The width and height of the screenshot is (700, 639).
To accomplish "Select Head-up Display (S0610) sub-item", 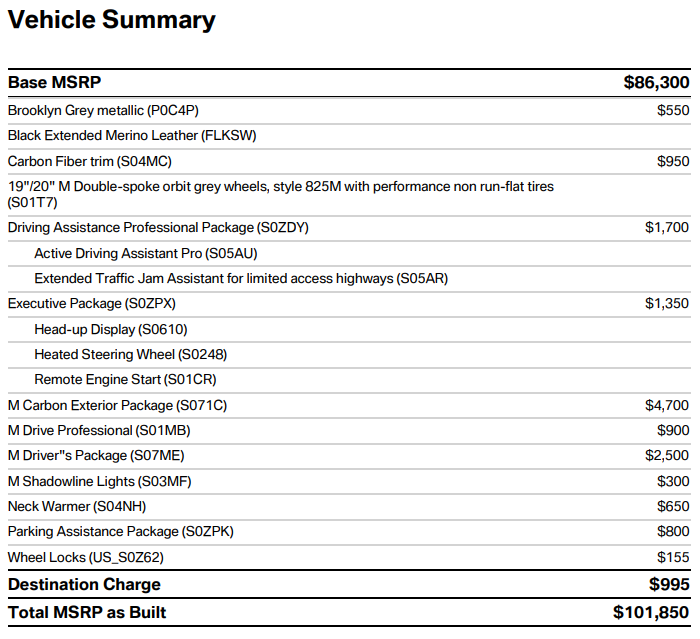I will coord(111,330).
